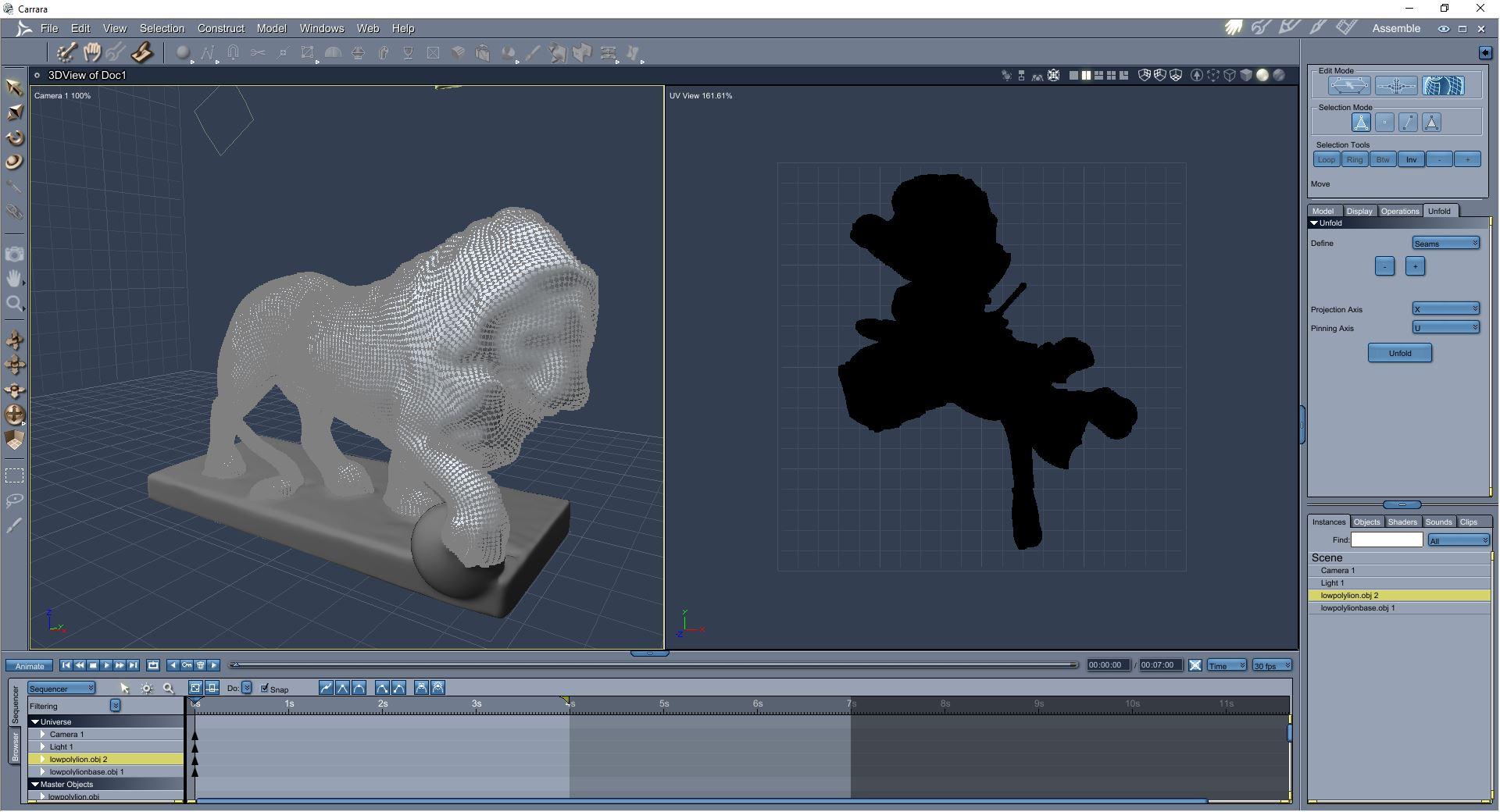
Task: Select lowpolylionbase.obj 1 in Scene list
Action: point(1399,608)
